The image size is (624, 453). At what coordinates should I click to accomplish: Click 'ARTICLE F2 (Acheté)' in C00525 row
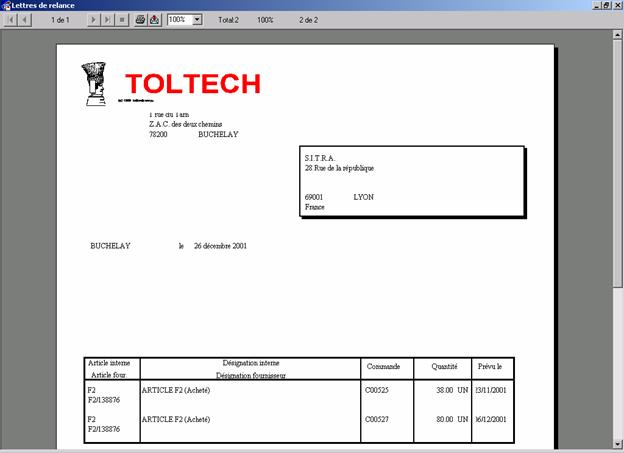(x=176, y=390)
